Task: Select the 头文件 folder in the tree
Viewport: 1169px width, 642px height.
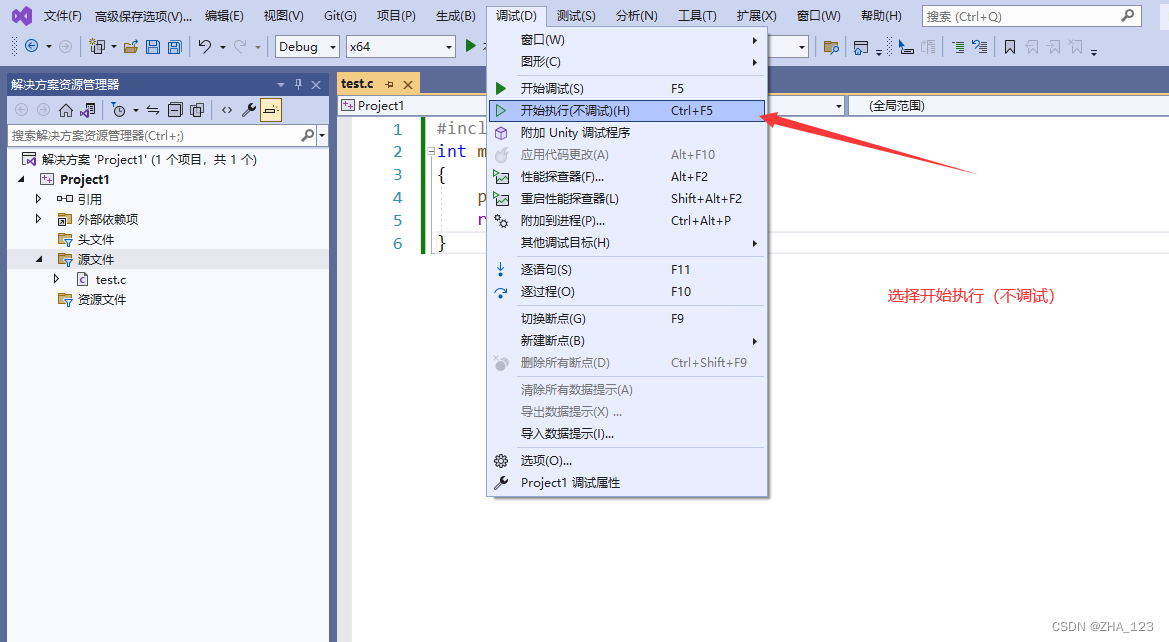Action: tap(95, 239)
